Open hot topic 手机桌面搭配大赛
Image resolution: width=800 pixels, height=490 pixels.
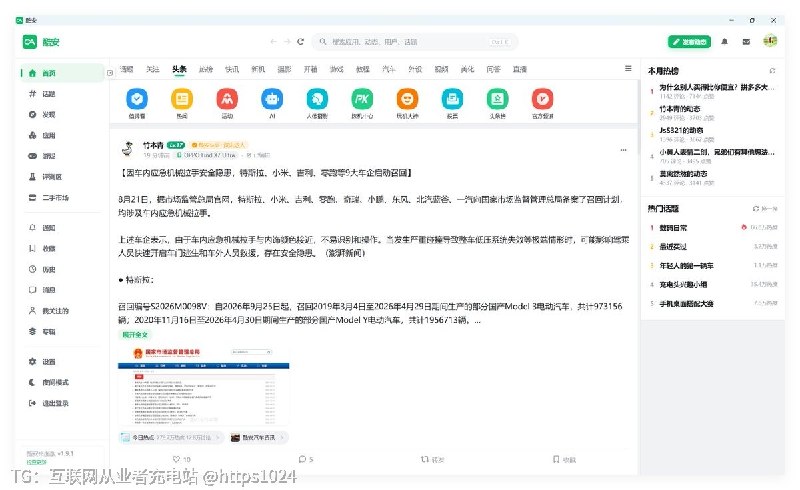[x=713, y=303]
